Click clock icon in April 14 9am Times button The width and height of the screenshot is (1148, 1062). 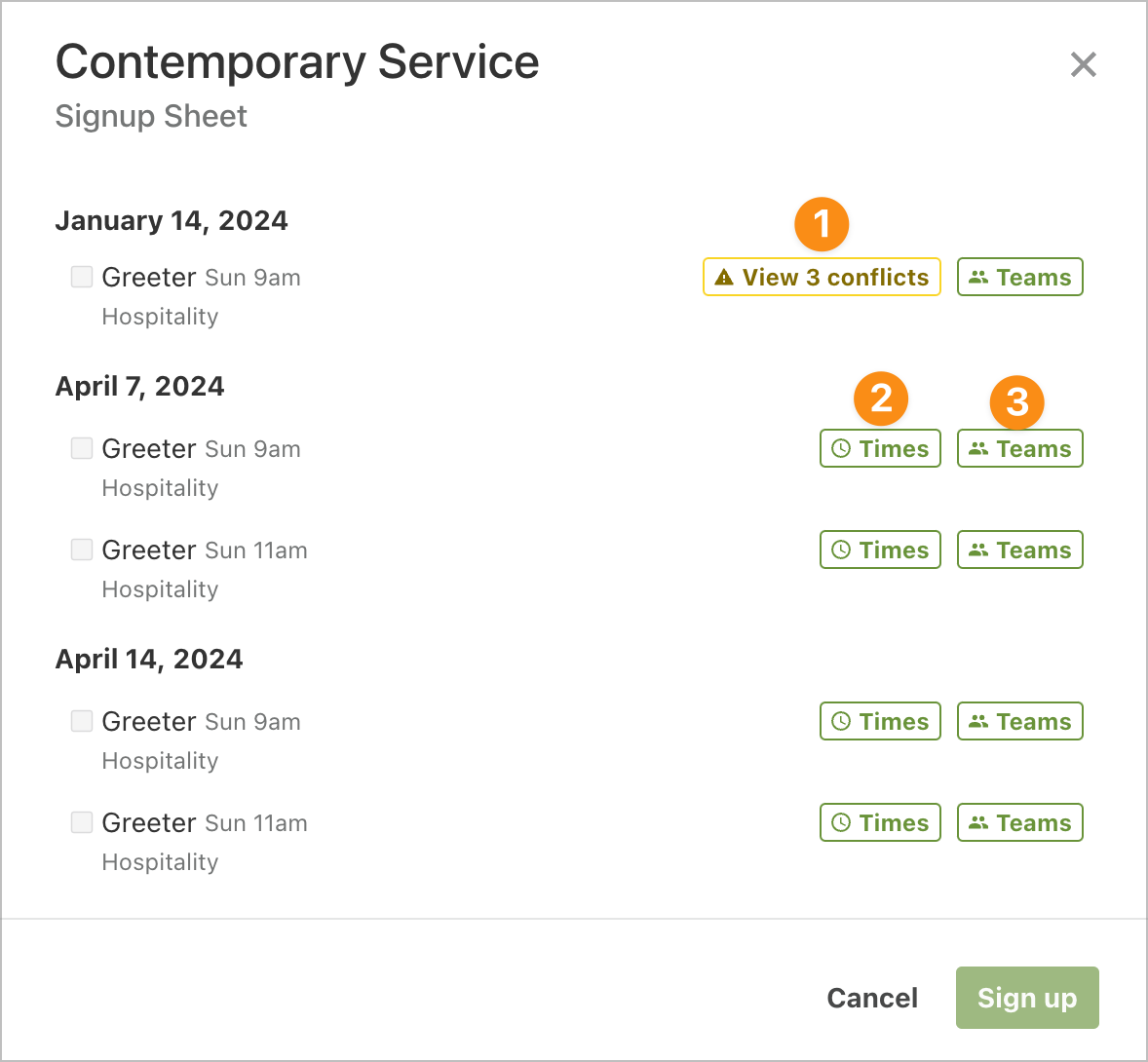(841, 722)
